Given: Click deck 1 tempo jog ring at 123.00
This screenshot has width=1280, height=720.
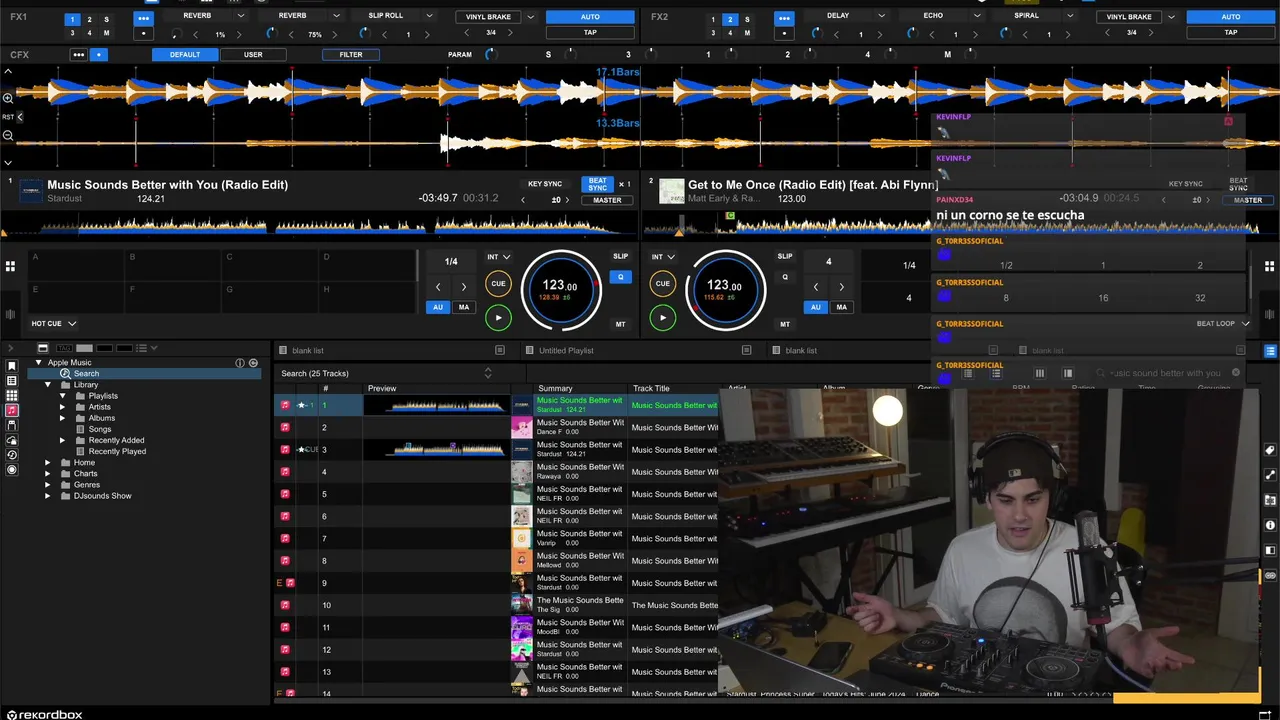Looking at the screenshot, I should pyautogui.click(x=560, y=289).
